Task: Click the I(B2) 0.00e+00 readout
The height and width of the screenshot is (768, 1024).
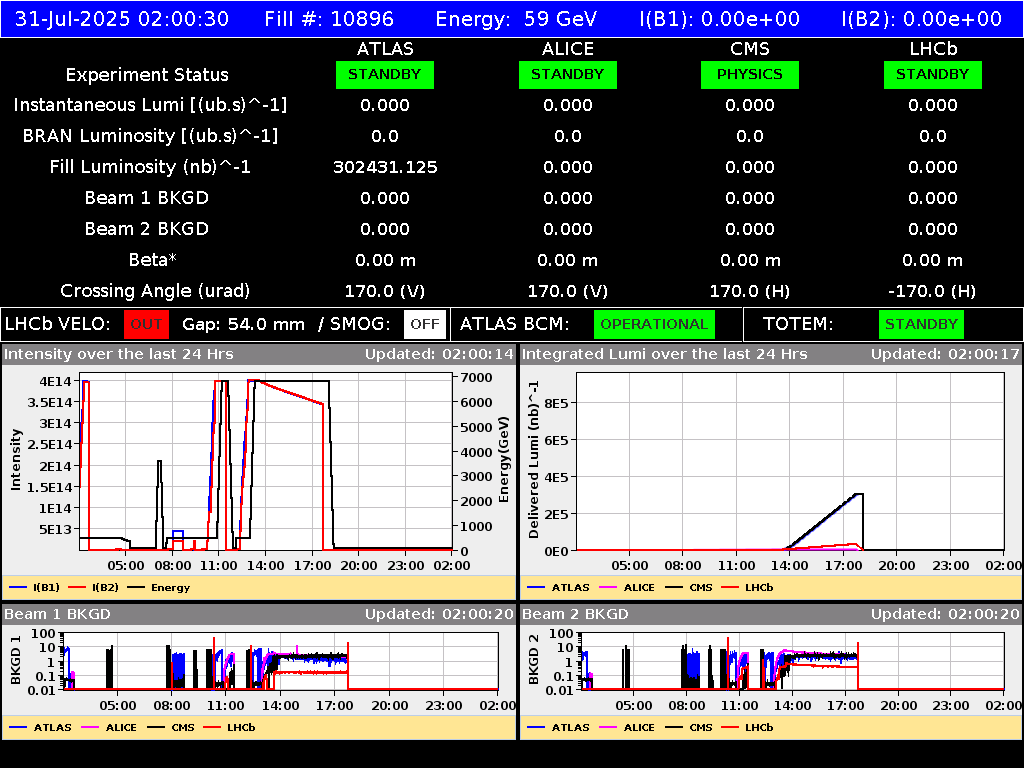Action: (921, 18)
